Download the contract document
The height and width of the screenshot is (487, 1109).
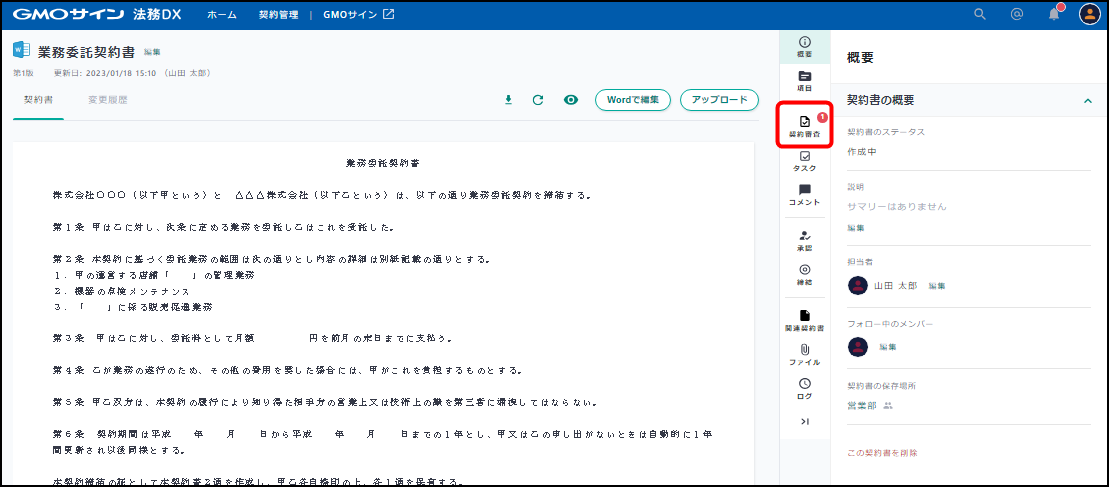tap(508, 100)
